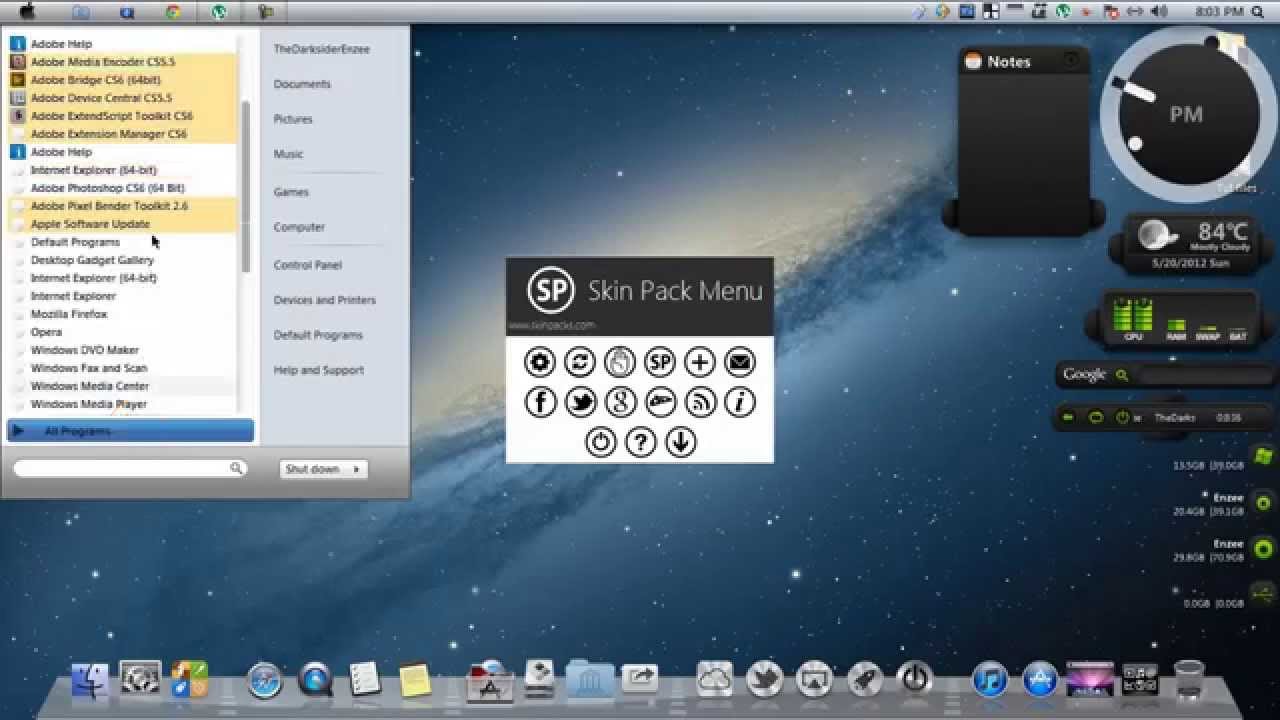Click the power icon in Skin Pack Menu
This screenshot has width=1280, height=720.
[600, 442]
